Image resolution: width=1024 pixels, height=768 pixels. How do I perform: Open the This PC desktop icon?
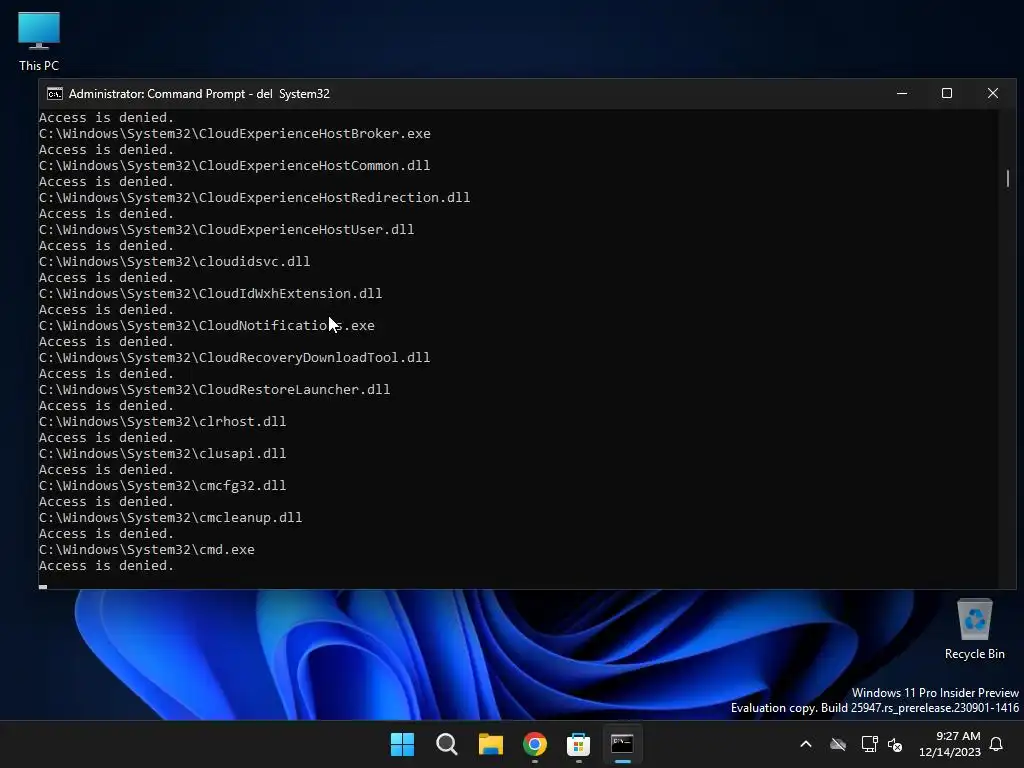click(x=39, y=41)
